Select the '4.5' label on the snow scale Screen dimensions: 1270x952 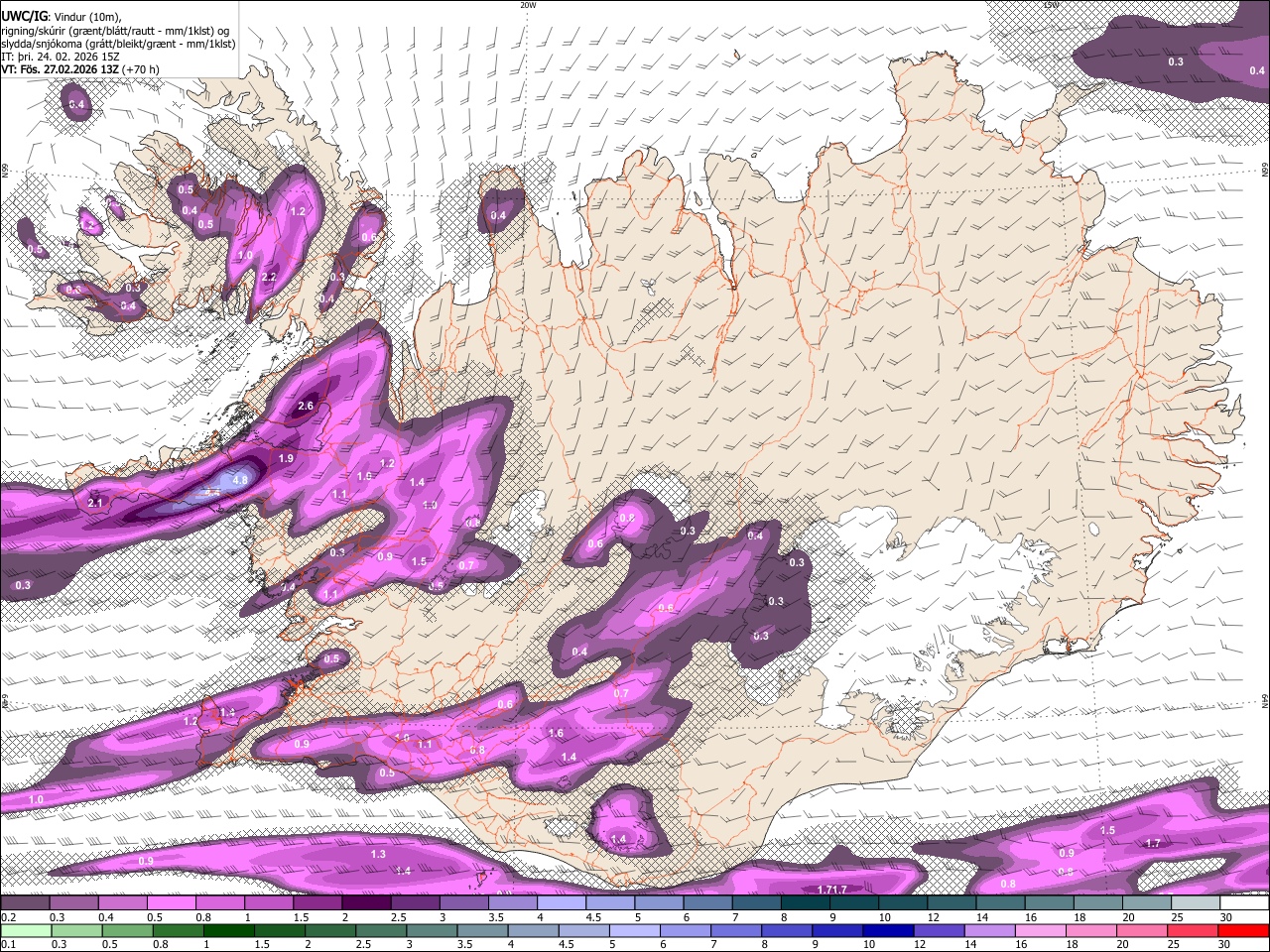[x=593, y=917]
